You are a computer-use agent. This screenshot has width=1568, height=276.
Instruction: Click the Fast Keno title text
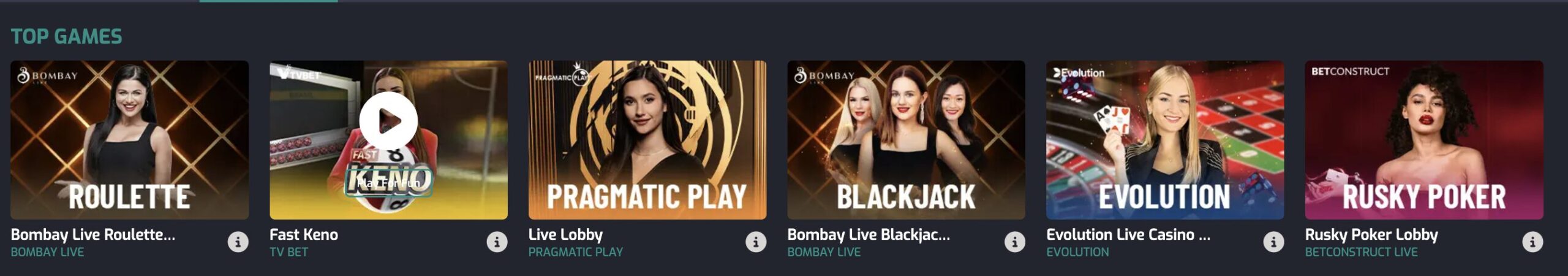pos(304,234)
